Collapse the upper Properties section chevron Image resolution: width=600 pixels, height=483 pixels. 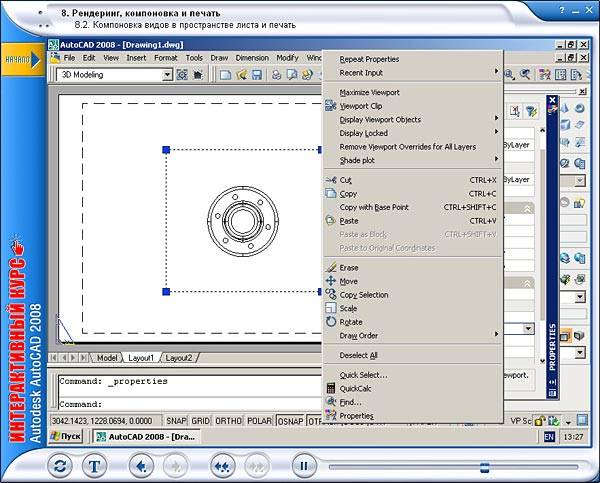click(527, 209)
